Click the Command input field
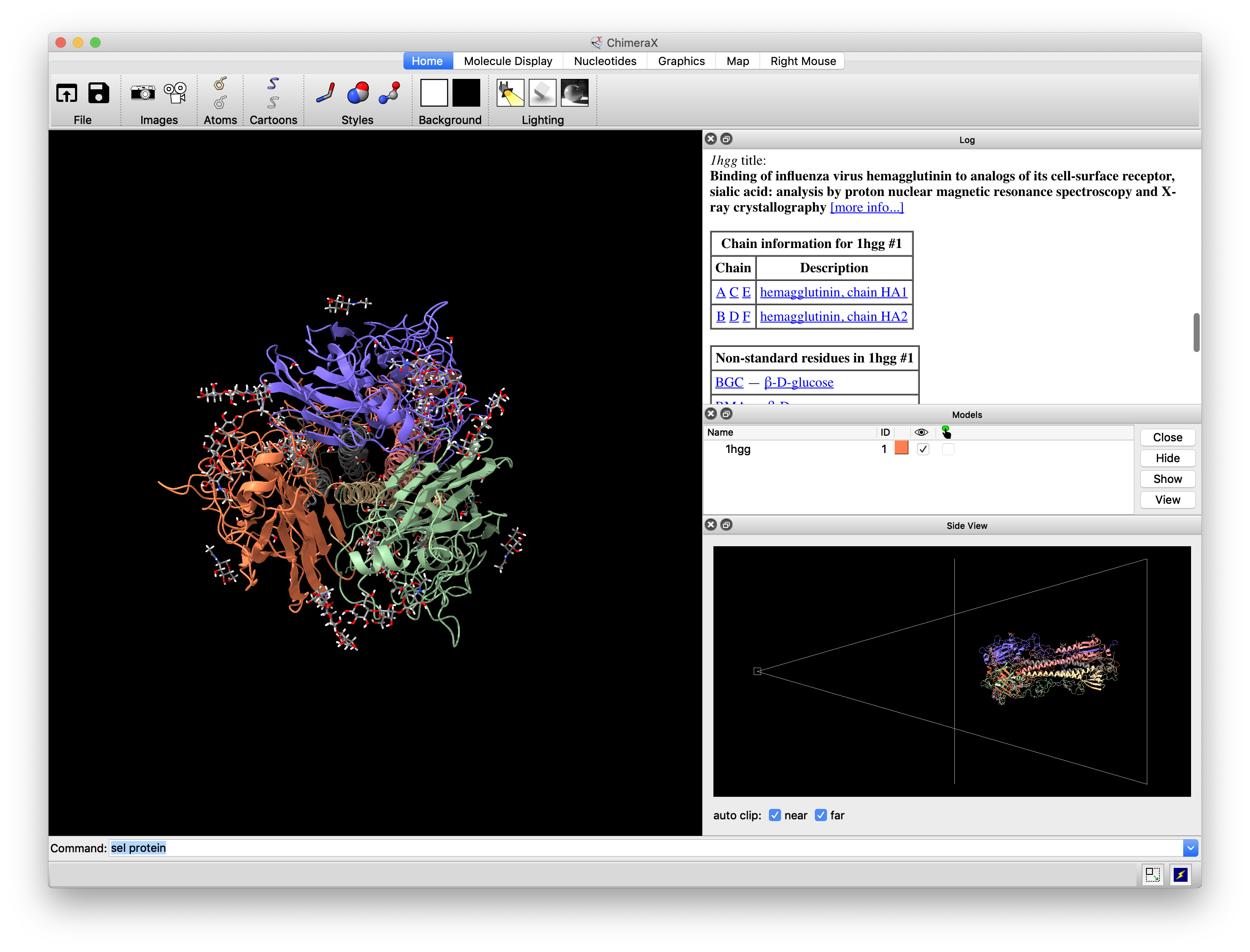Viewport: 1250px width, 952px height. point(645,848)
